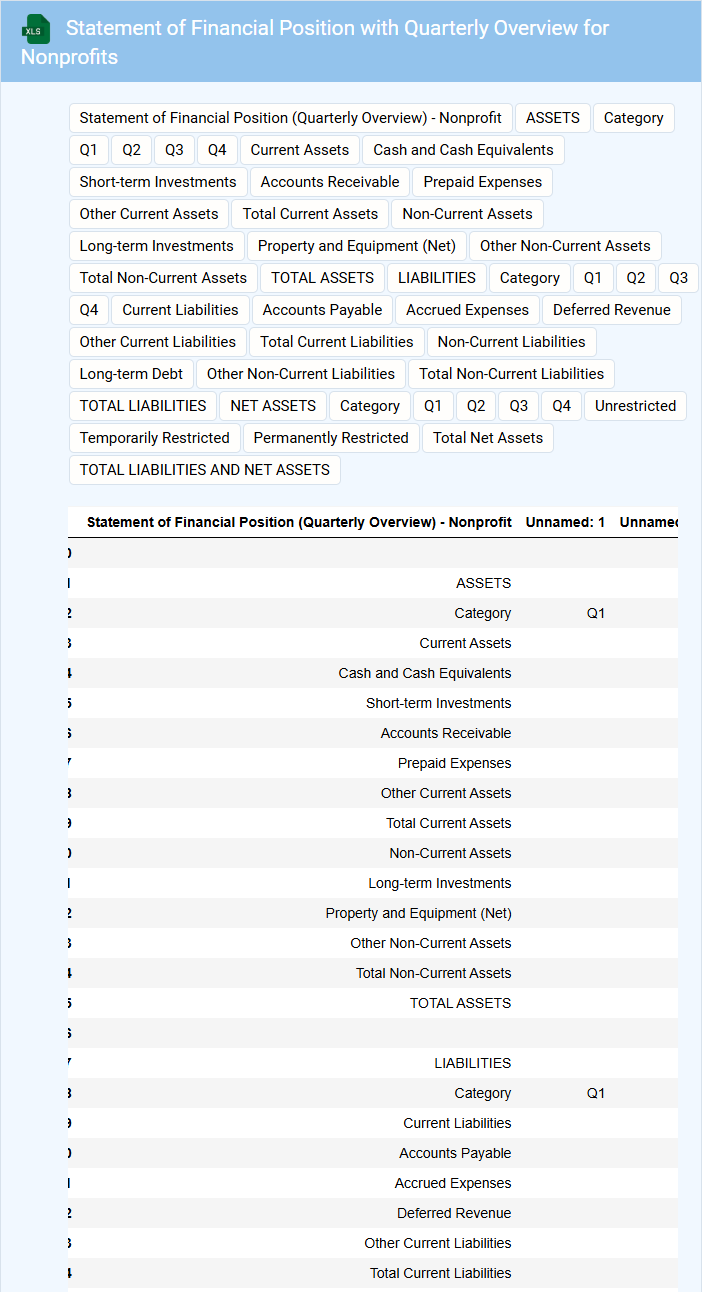Viewport: 702px width, 1292px height.
Task: Select the ASSETS tag button
Action: (552, 118)
